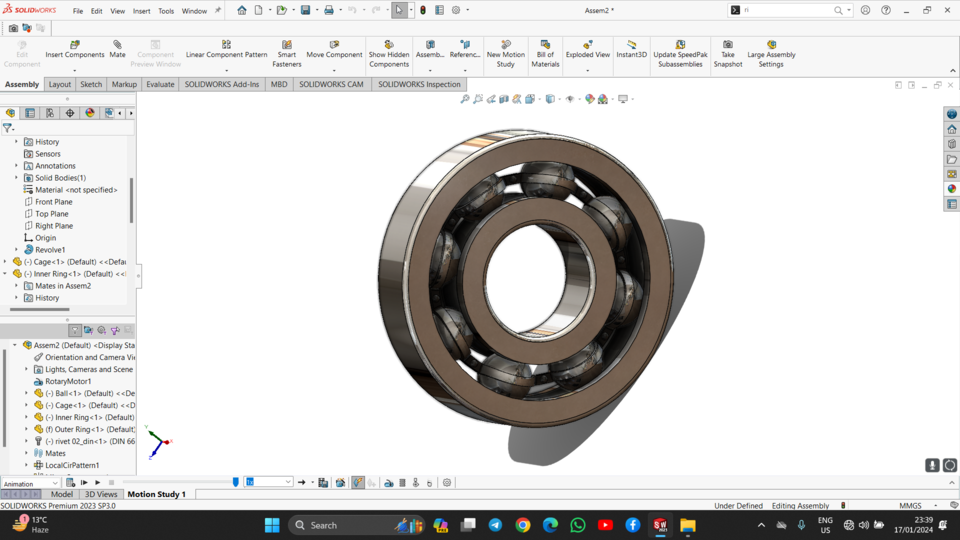The height and width of the screenshot is (540, 960).
Task: Open Bill of Materials tool
Action: click(545, 54)
